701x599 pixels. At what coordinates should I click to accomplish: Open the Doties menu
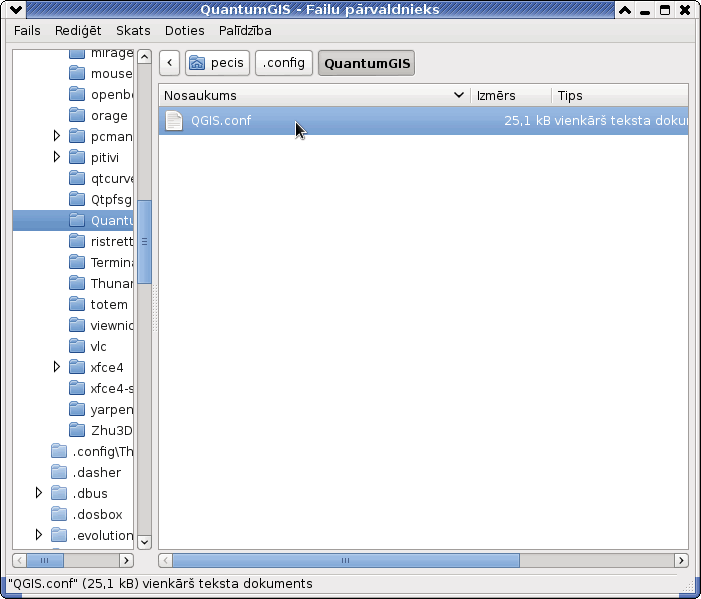pos(184,30)
